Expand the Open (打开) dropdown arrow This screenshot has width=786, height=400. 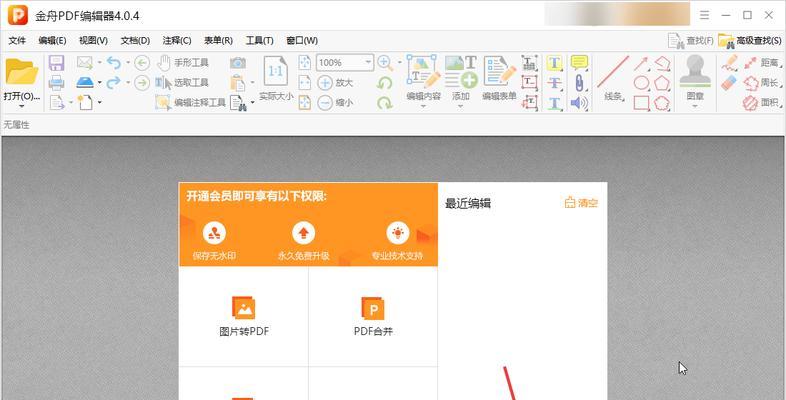22,106
